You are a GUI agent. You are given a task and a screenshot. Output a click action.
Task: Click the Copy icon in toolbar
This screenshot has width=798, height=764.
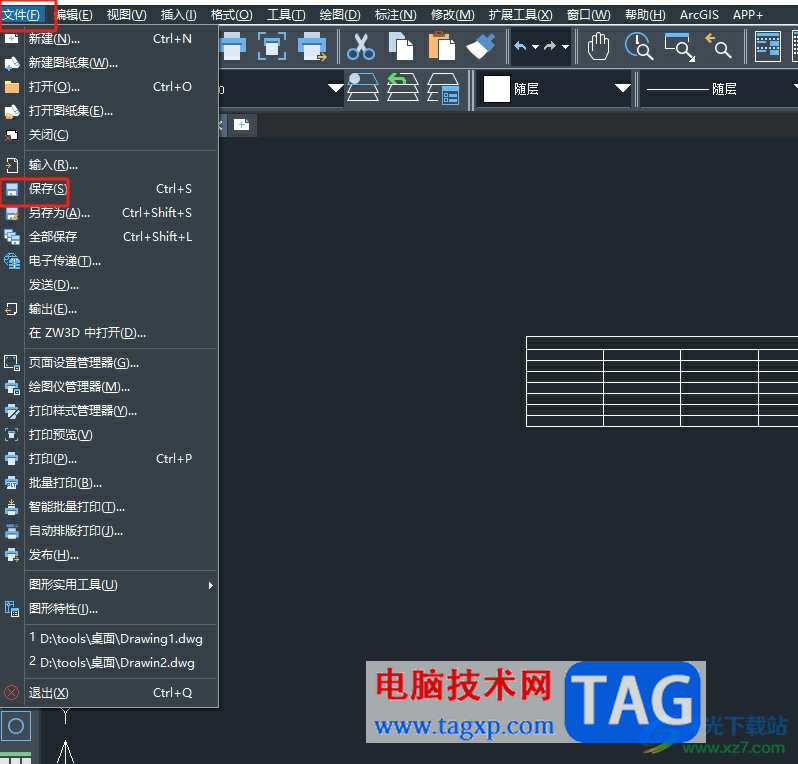point(401,47)
